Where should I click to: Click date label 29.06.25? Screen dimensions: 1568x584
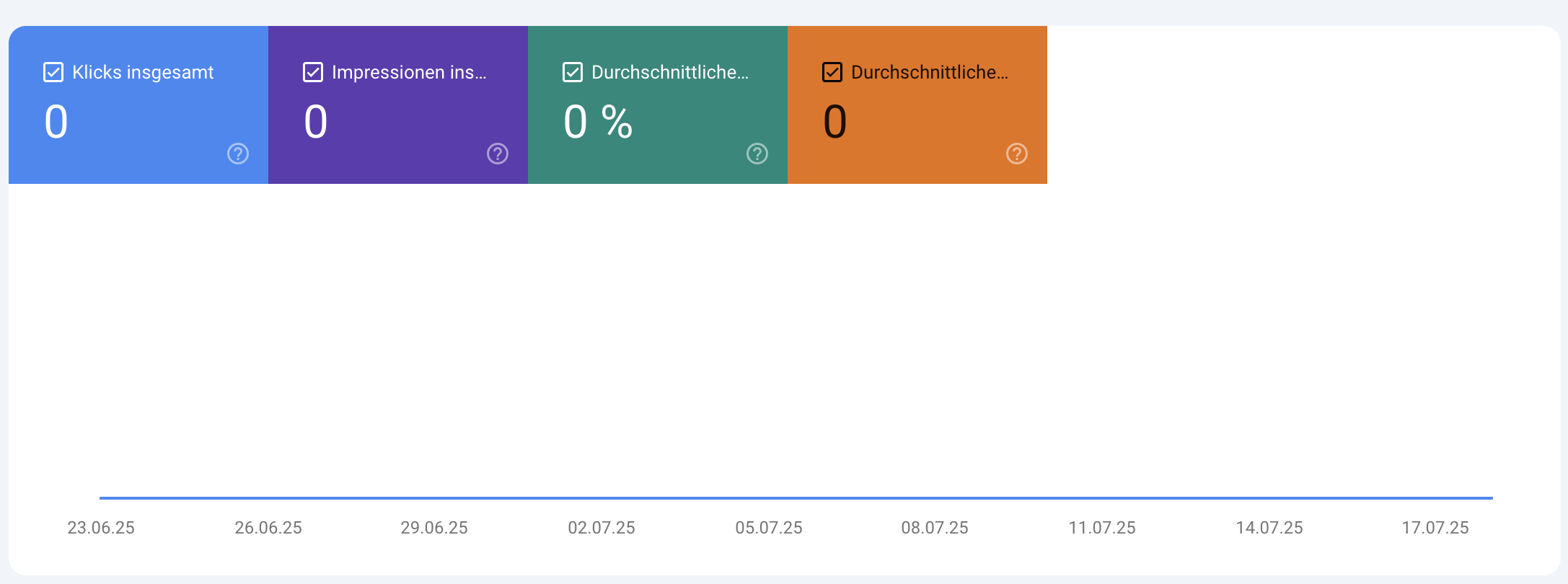[x=434, y=528]
